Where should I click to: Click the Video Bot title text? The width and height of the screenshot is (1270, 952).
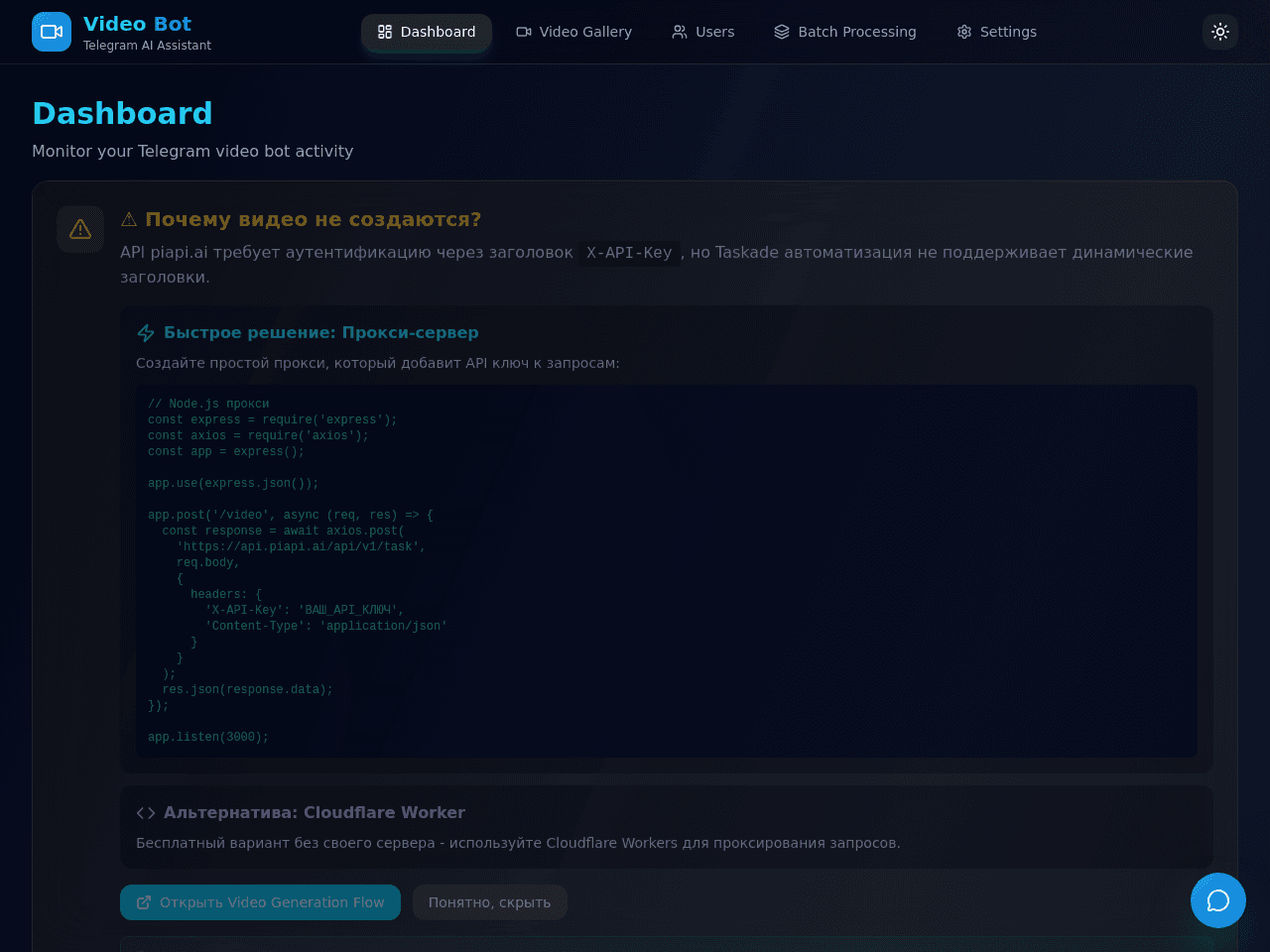(x=137, y=24)
